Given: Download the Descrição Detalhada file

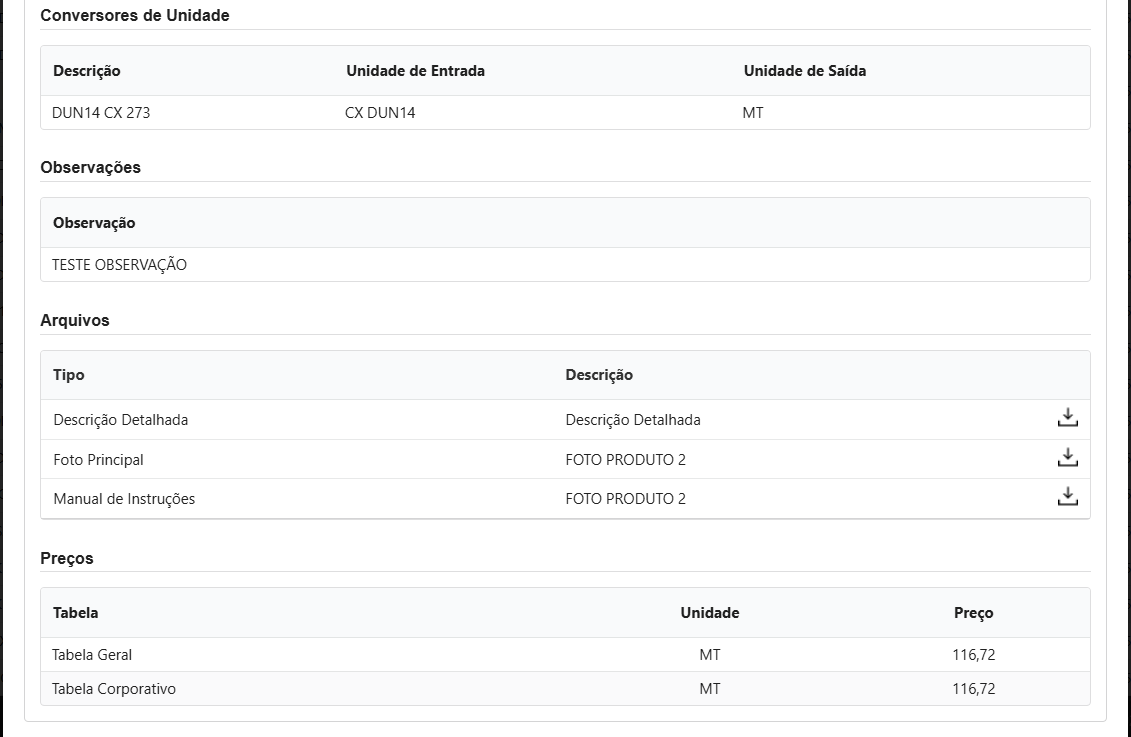Looking at the screenshot, I should click(1067, 418).
